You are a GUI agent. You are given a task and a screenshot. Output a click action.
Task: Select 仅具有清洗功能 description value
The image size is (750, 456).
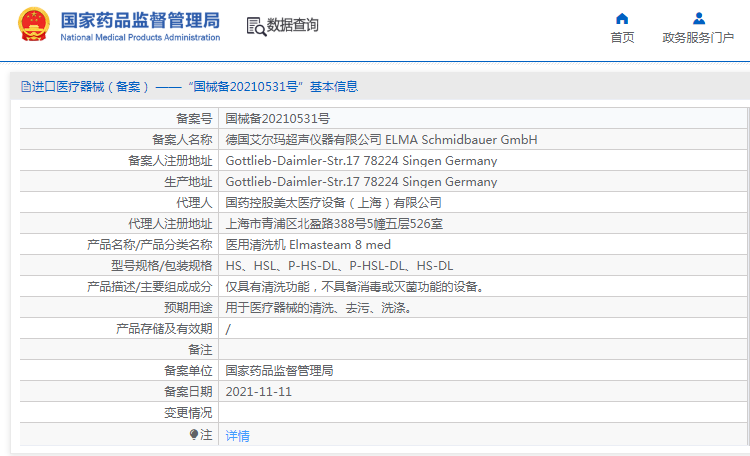click(357, 287)
